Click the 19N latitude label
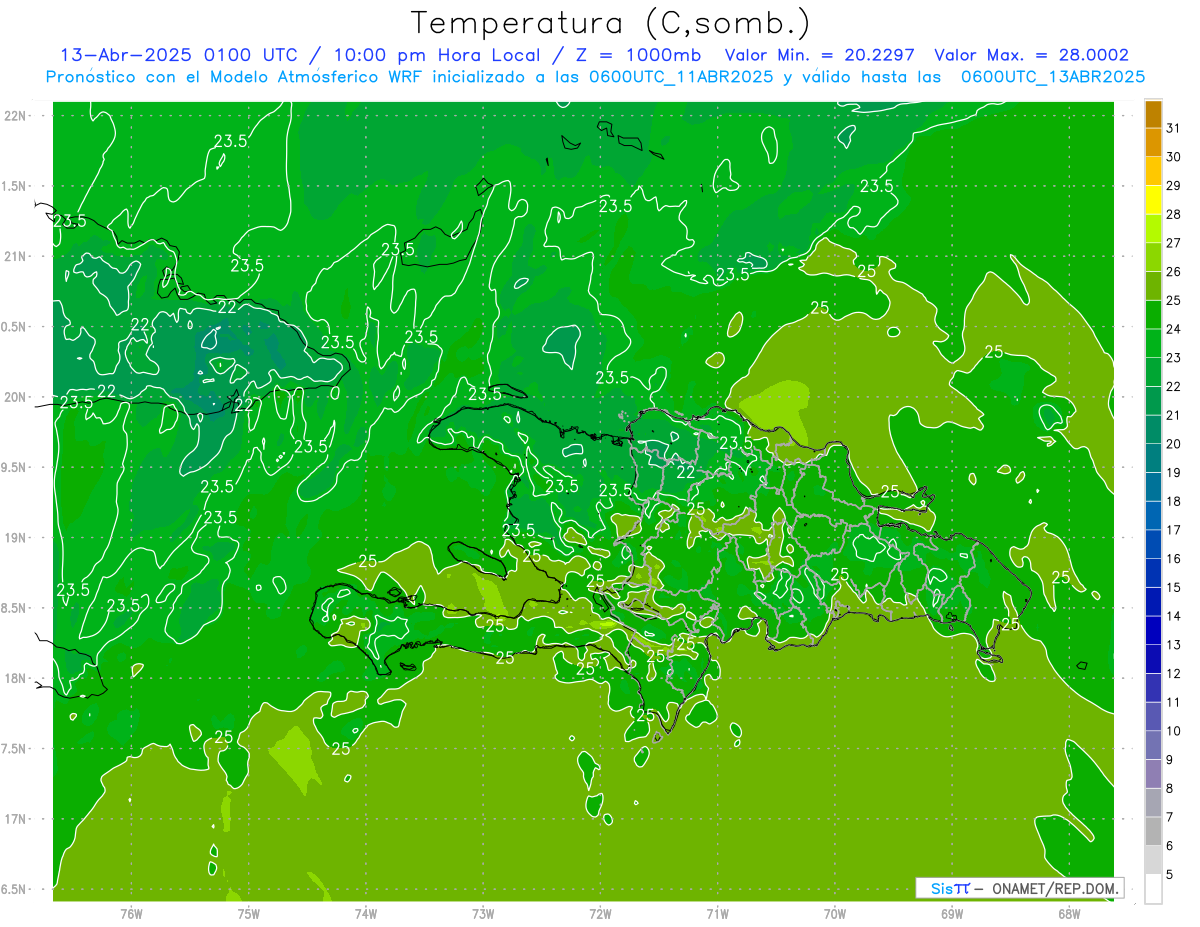1200x927 pixels. point(14,538)
